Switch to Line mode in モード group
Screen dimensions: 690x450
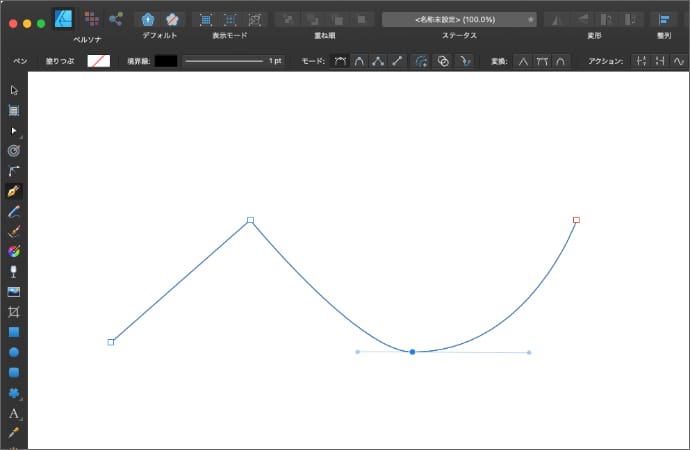pyautogui.click(x=397, y=61)
